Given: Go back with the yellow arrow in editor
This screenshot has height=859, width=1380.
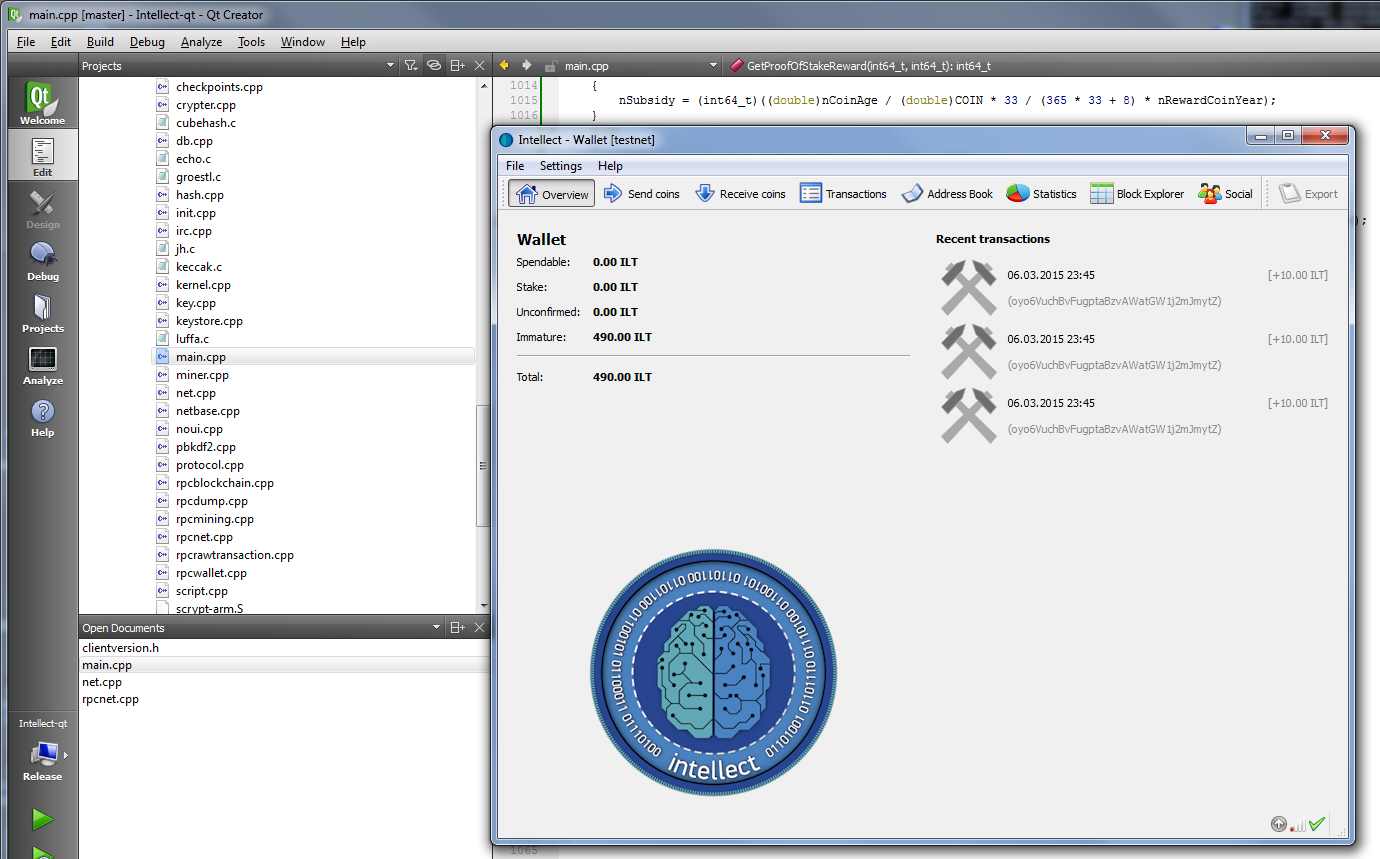Looking at the screenshot, I should pos(504,66).
